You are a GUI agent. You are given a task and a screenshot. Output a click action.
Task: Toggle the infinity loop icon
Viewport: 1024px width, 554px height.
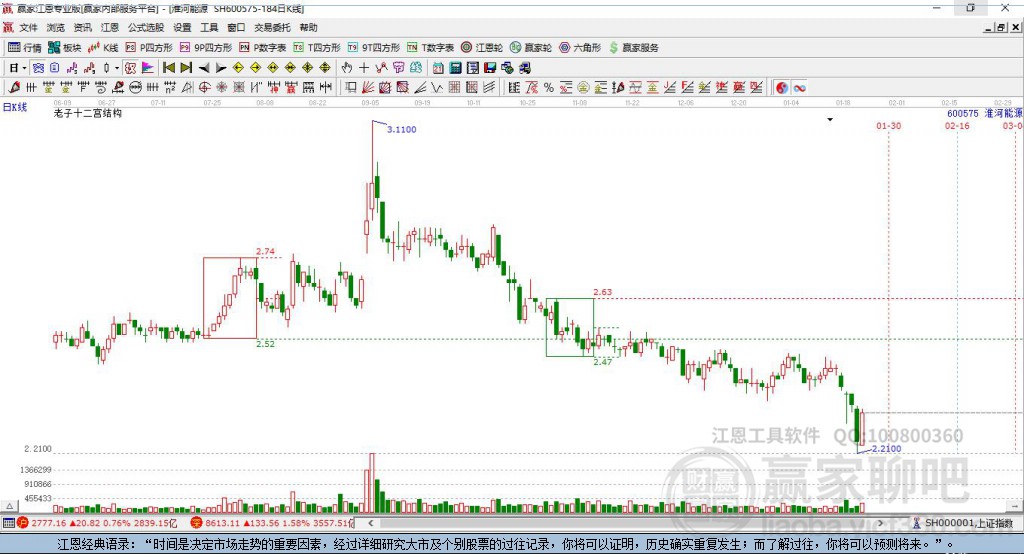(799, 88)
